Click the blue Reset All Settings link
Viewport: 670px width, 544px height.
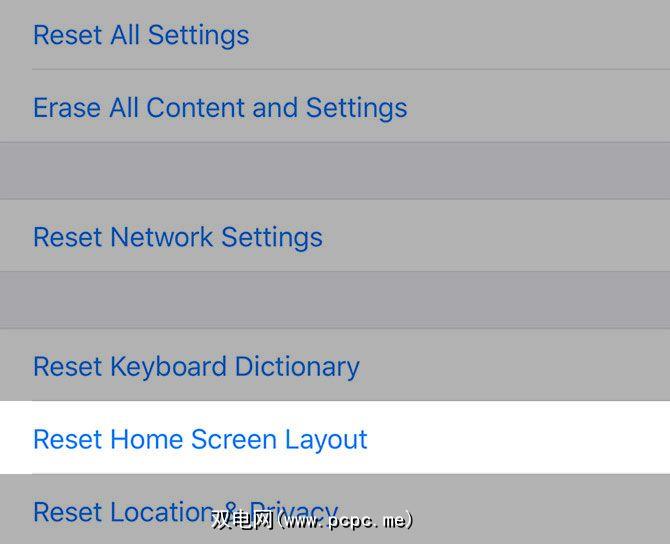[x=141, y=35]
